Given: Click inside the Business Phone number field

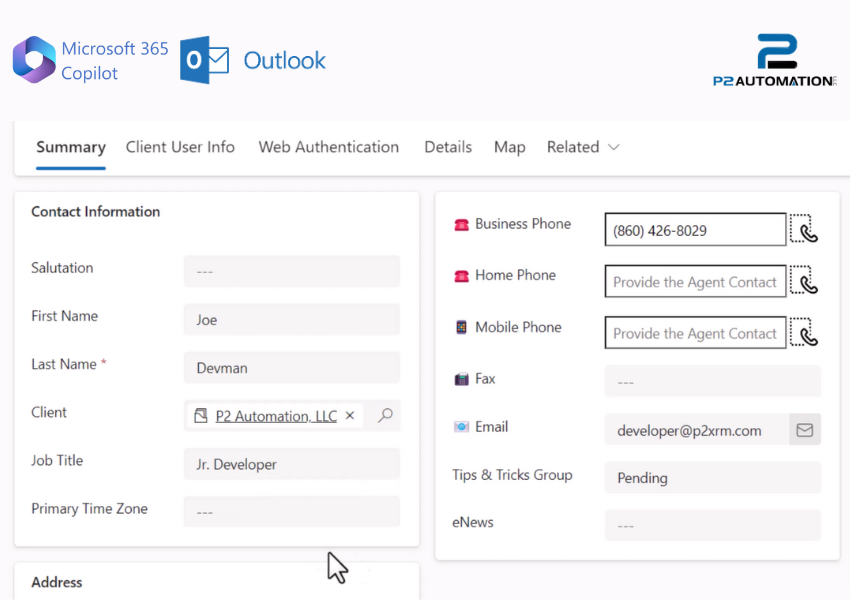Looking at the screenshot, I should tap(695, 229).
